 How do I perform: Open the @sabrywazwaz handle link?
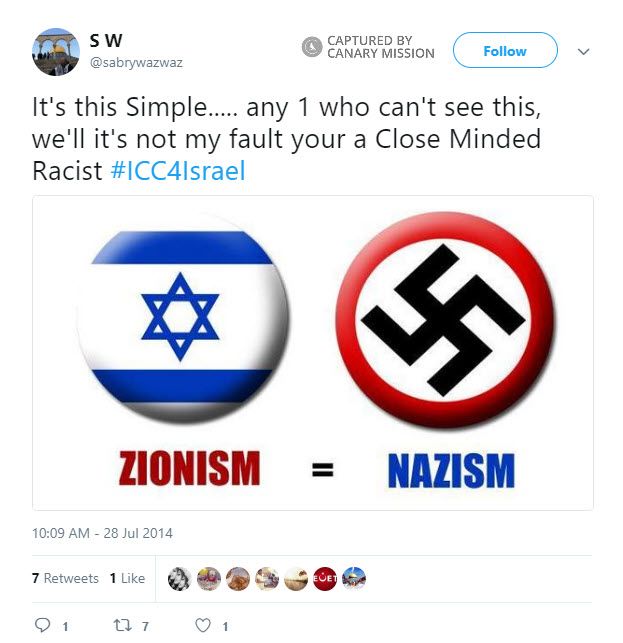(136, 63)
